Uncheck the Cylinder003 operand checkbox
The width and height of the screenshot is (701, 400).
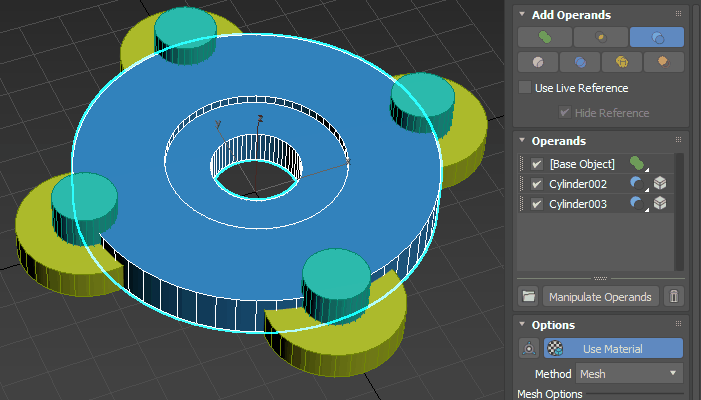(537, 204)
